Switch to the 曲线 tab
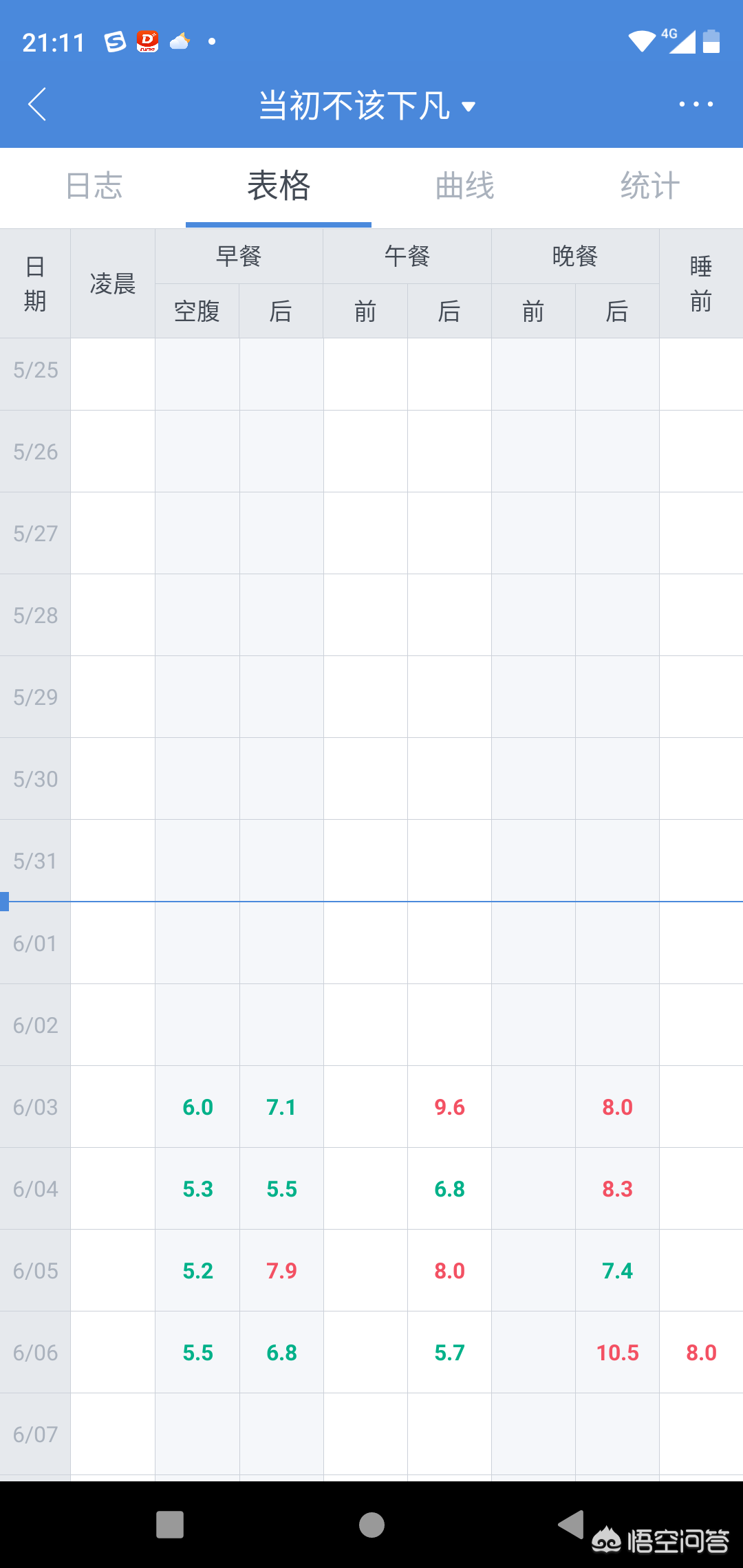The width and height of the screenshot is (743, 1568). 464,186
